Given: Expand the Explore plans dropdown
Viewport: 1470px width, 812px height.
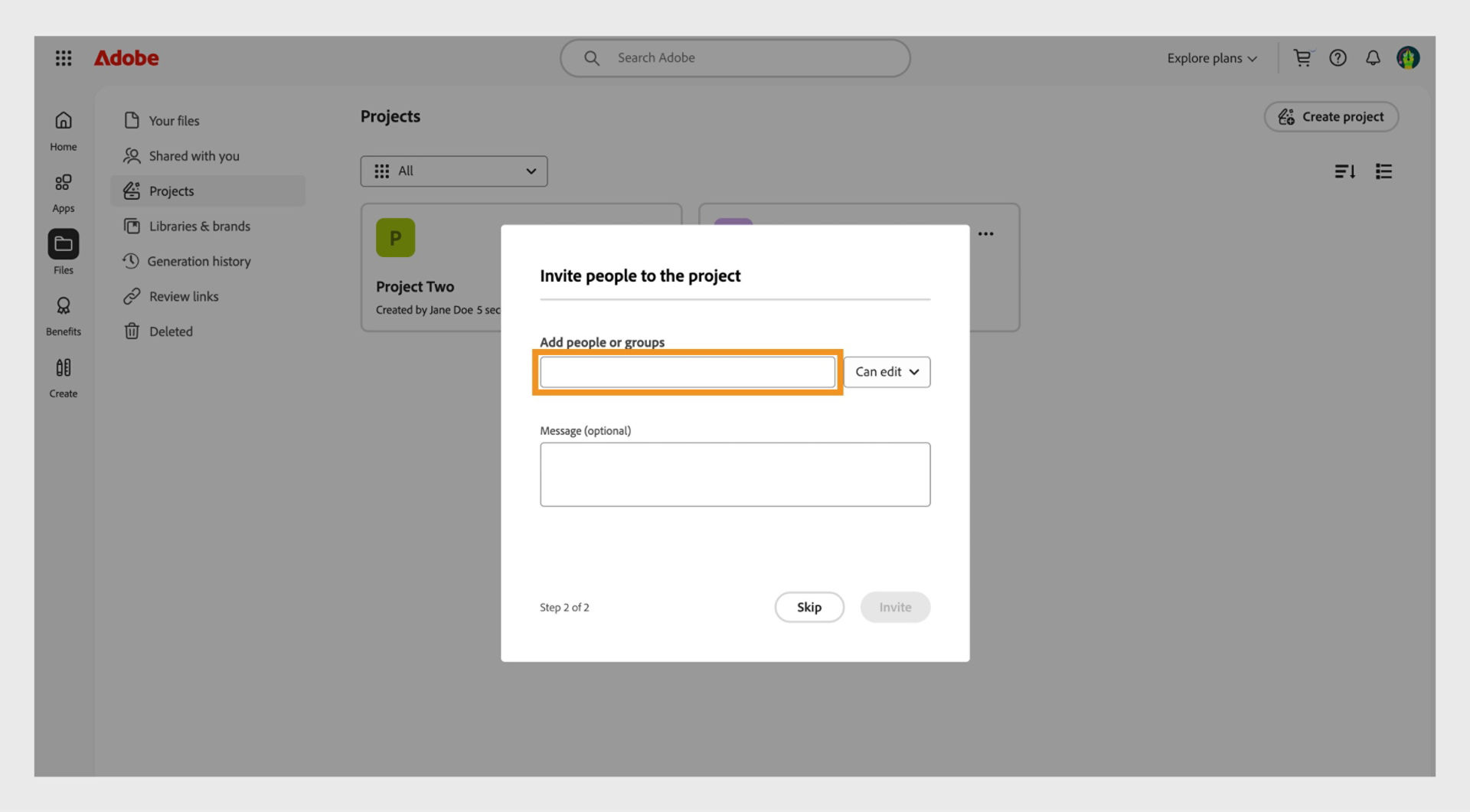Looking at the screenshot, I should click(1210, 57).
